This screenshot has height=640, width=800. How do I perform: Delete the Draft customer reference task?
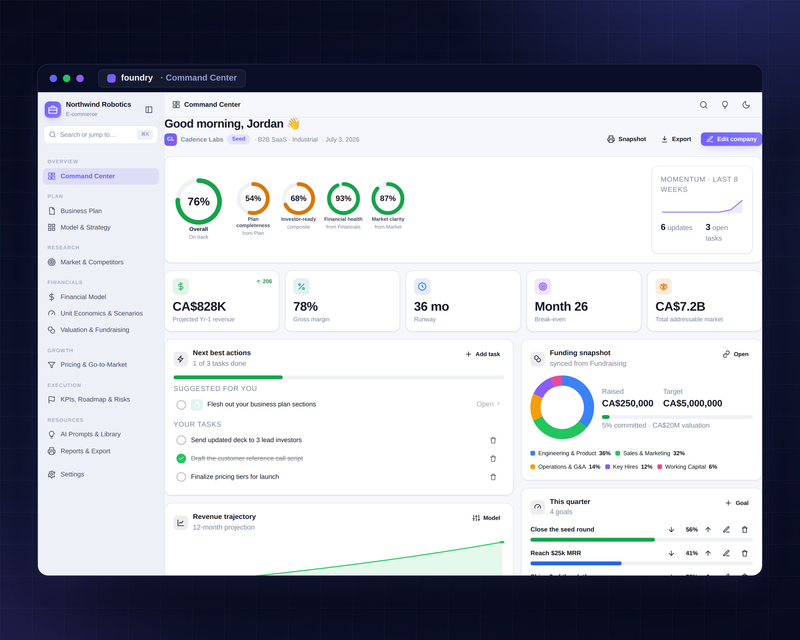(493, 458)
